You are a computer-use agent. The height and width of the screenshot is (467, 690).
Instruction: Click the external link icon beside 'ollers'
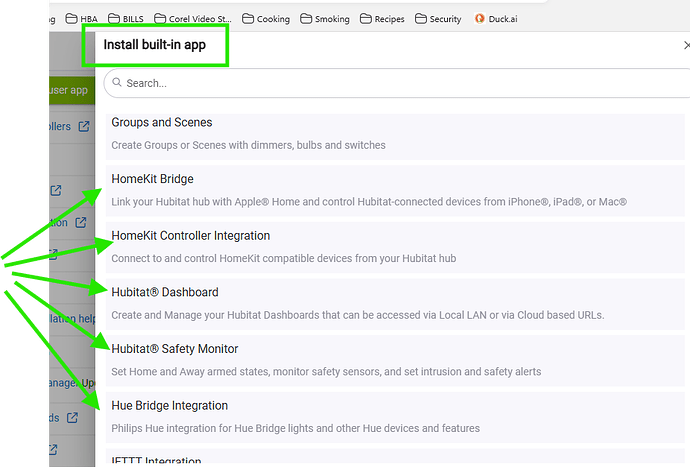pos(84,126)
